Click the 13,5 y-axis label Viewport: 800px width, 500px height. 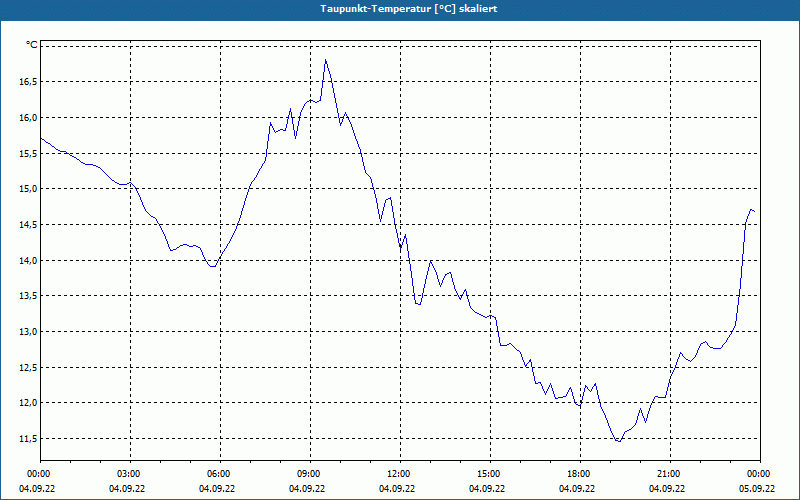(x=29, y=296)
